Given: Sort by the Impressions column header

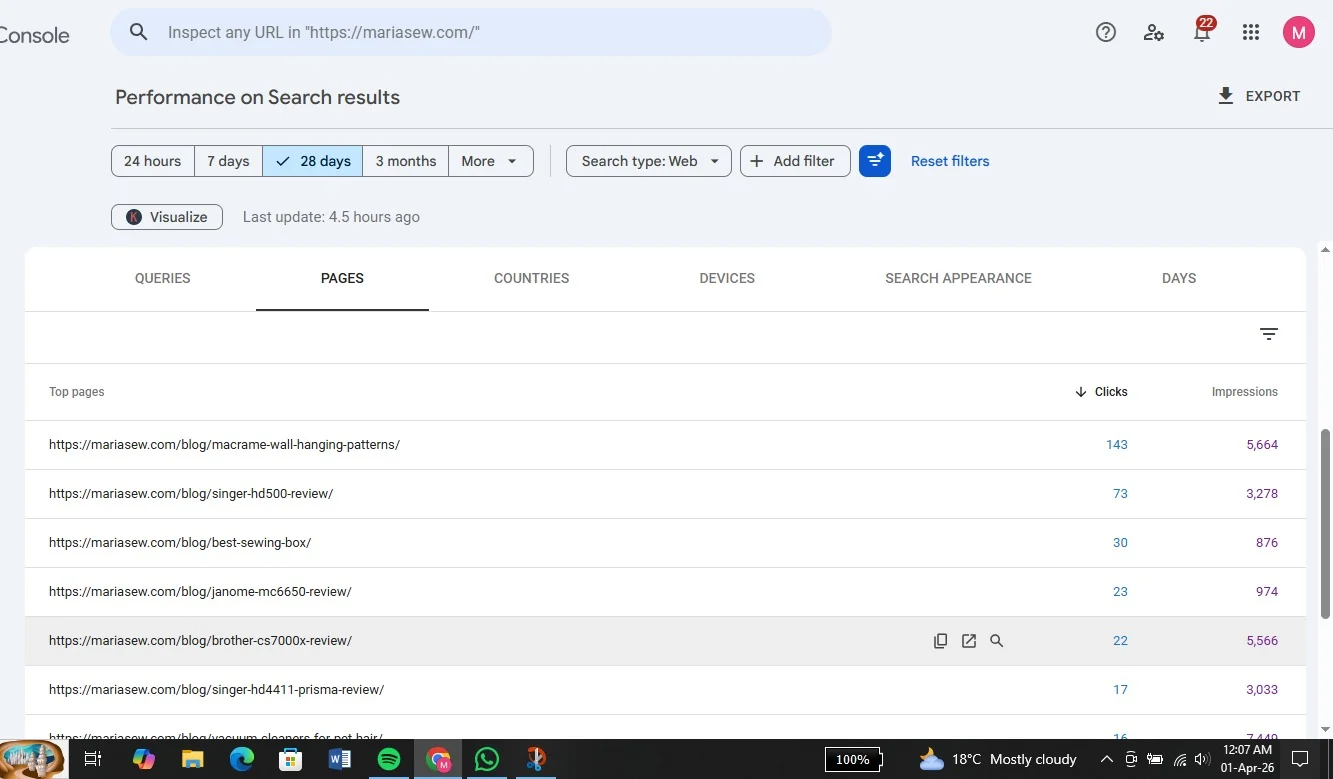Looking at the screenshot, I should (1245, 392).
